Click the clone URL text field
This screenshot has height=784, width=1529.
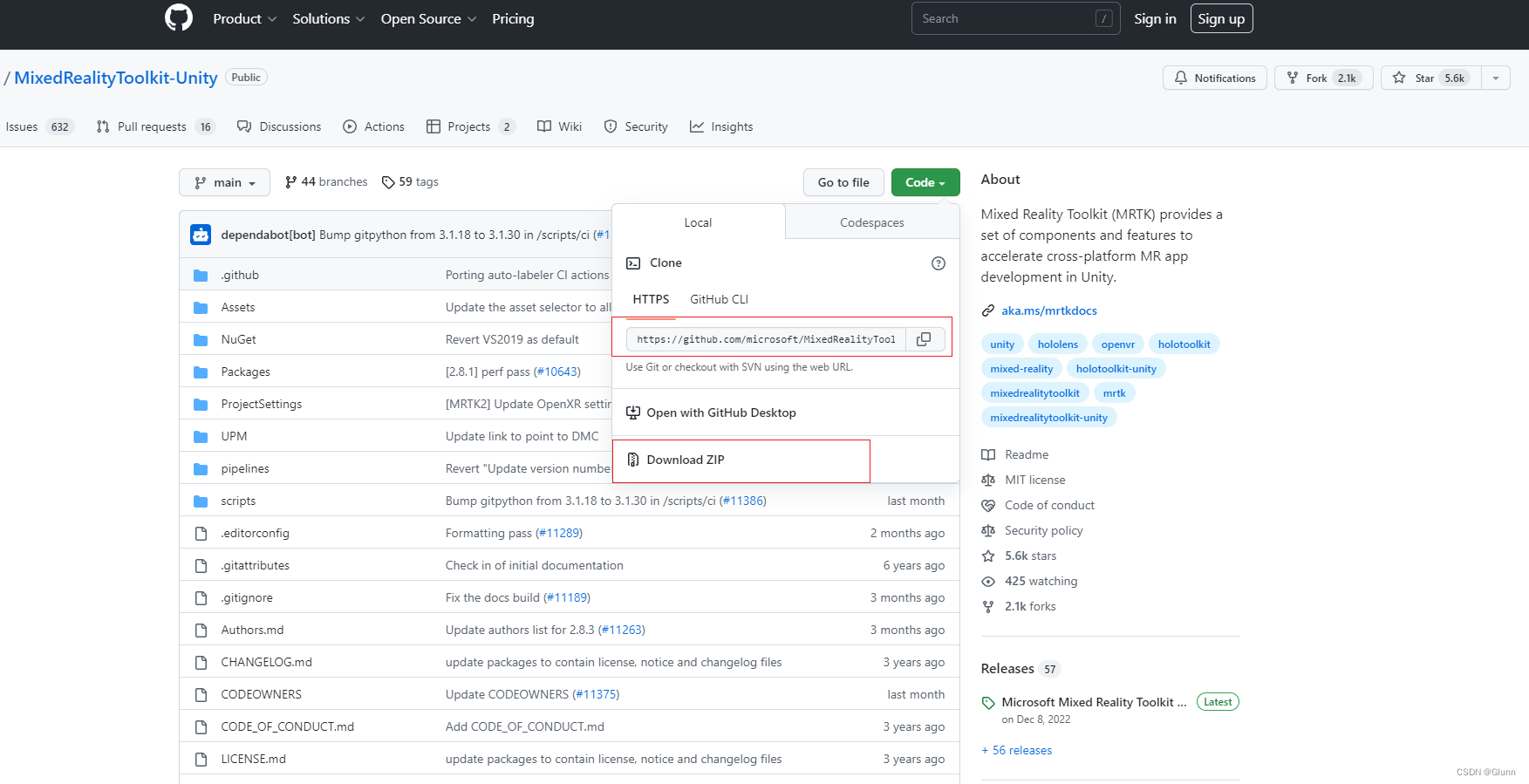click(x=766, y=339)
